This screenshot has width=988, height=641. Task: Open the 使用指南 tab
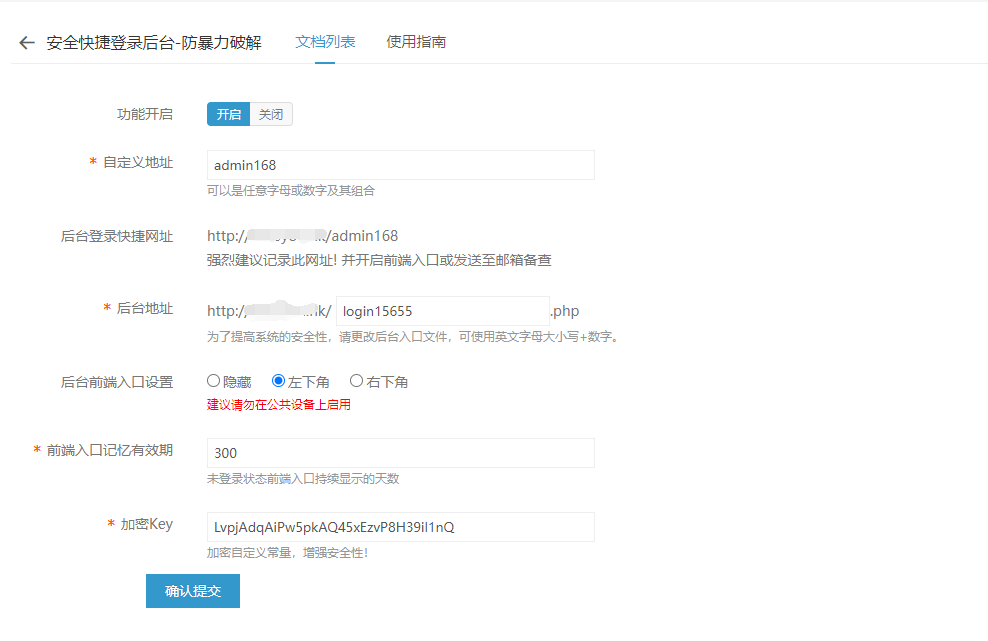point(416,42)
